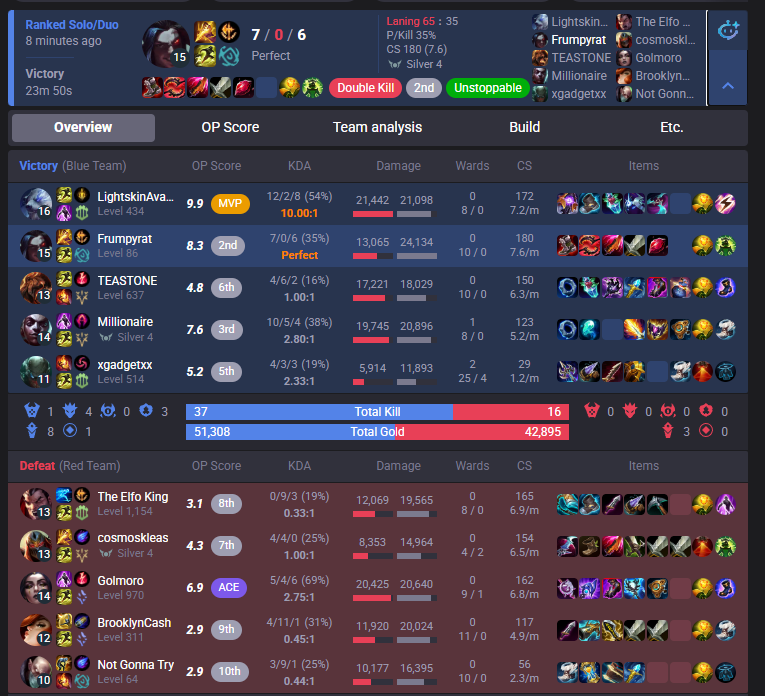Click the Total Gold comparison bar
Image resolution: width=765 pixels, height=696 pixels.
click(x=377, y=432)
